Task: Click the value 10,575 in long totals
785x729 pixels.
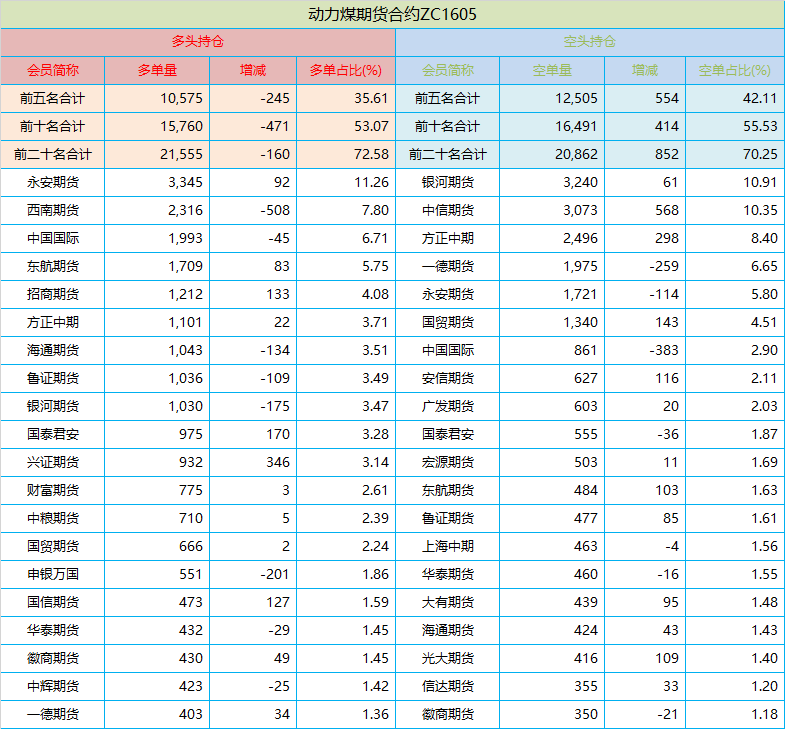Action: (x=181, y=98)
